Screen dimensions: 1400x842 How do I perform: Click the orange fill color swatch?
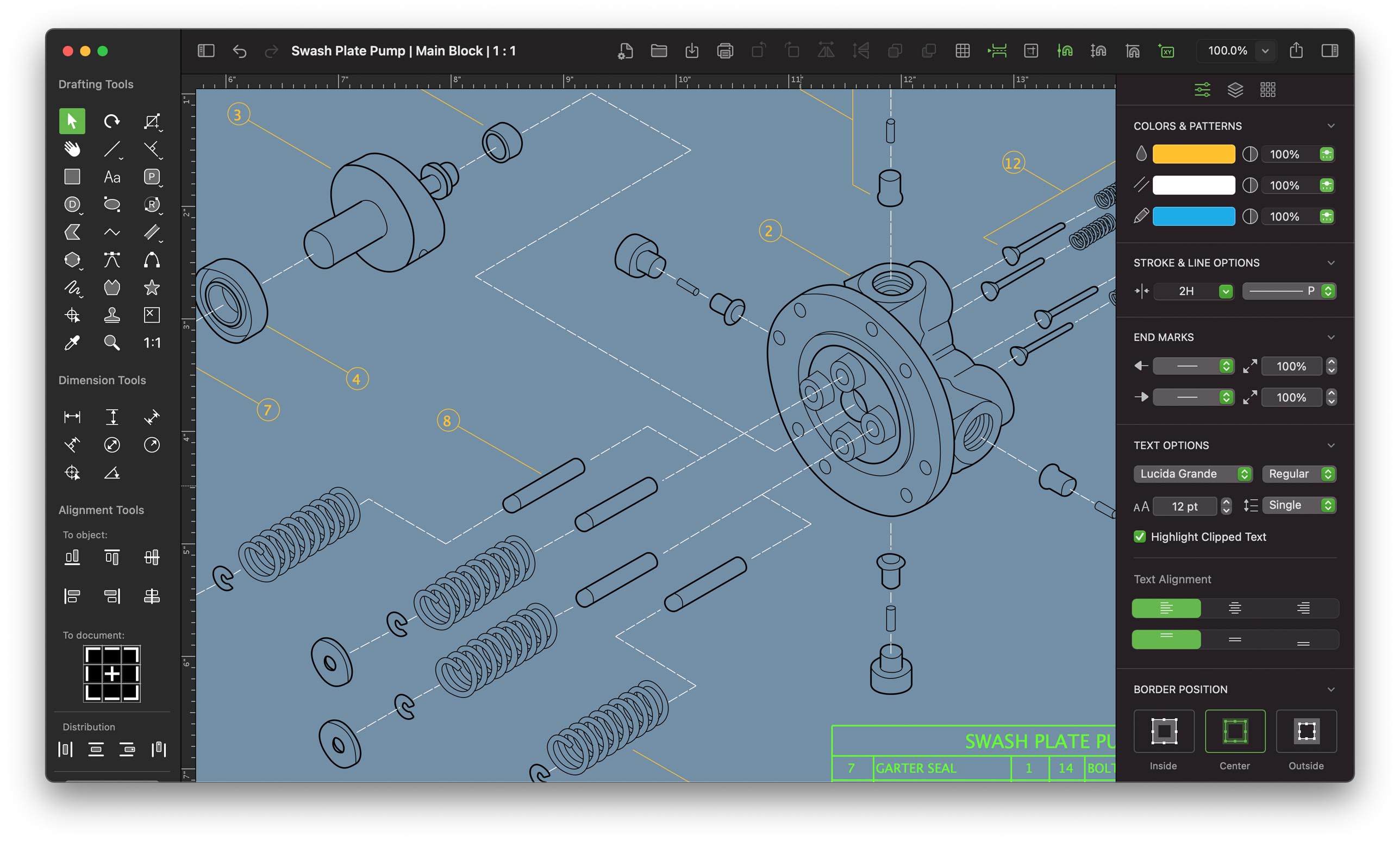tap(1193, 154)
